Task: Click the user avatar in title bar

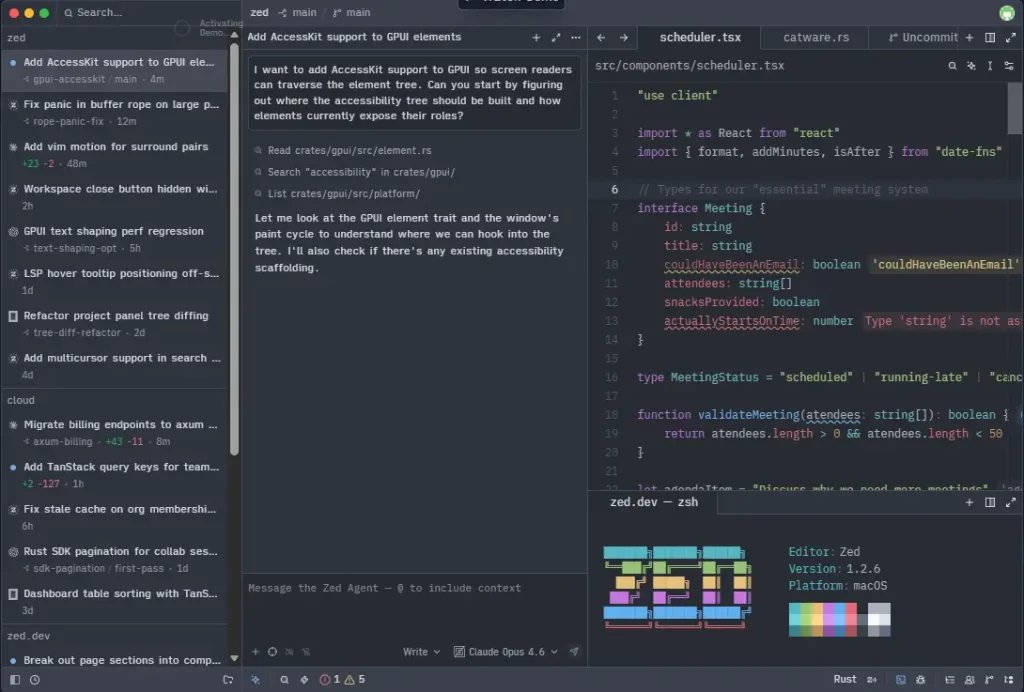Action: 1007,12
